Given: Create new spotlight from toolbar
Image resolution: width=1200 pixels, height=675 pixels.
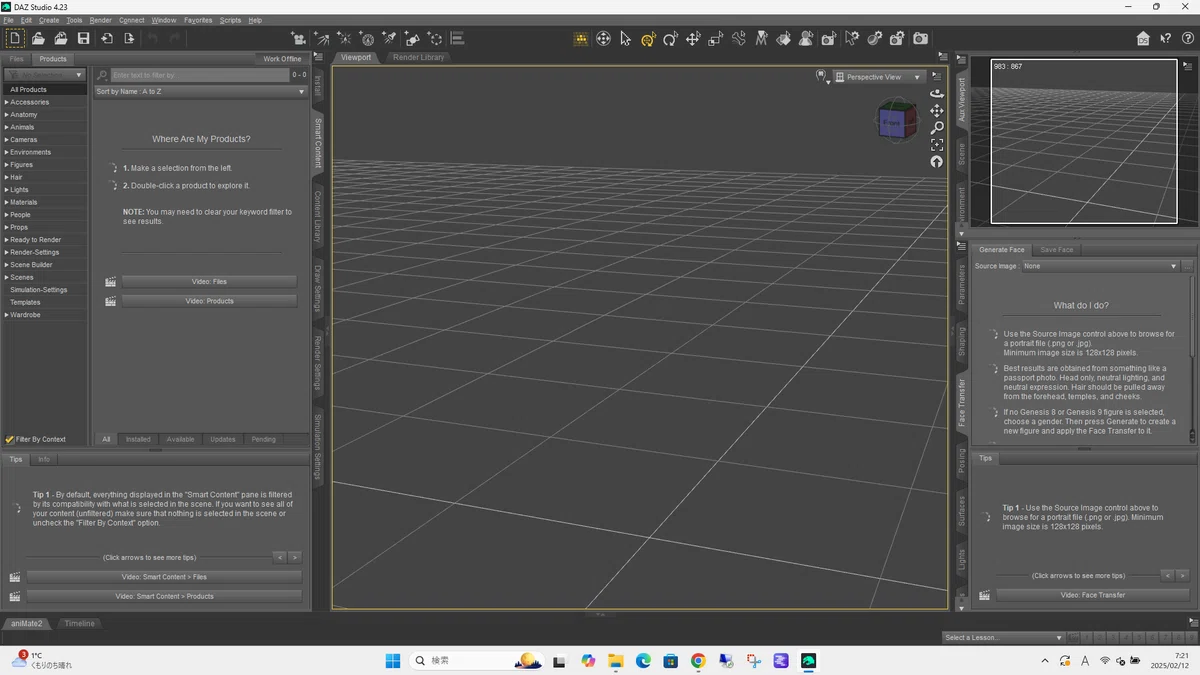Looking at the screenshot, I should pyautogui.click(x=389, y=38).
